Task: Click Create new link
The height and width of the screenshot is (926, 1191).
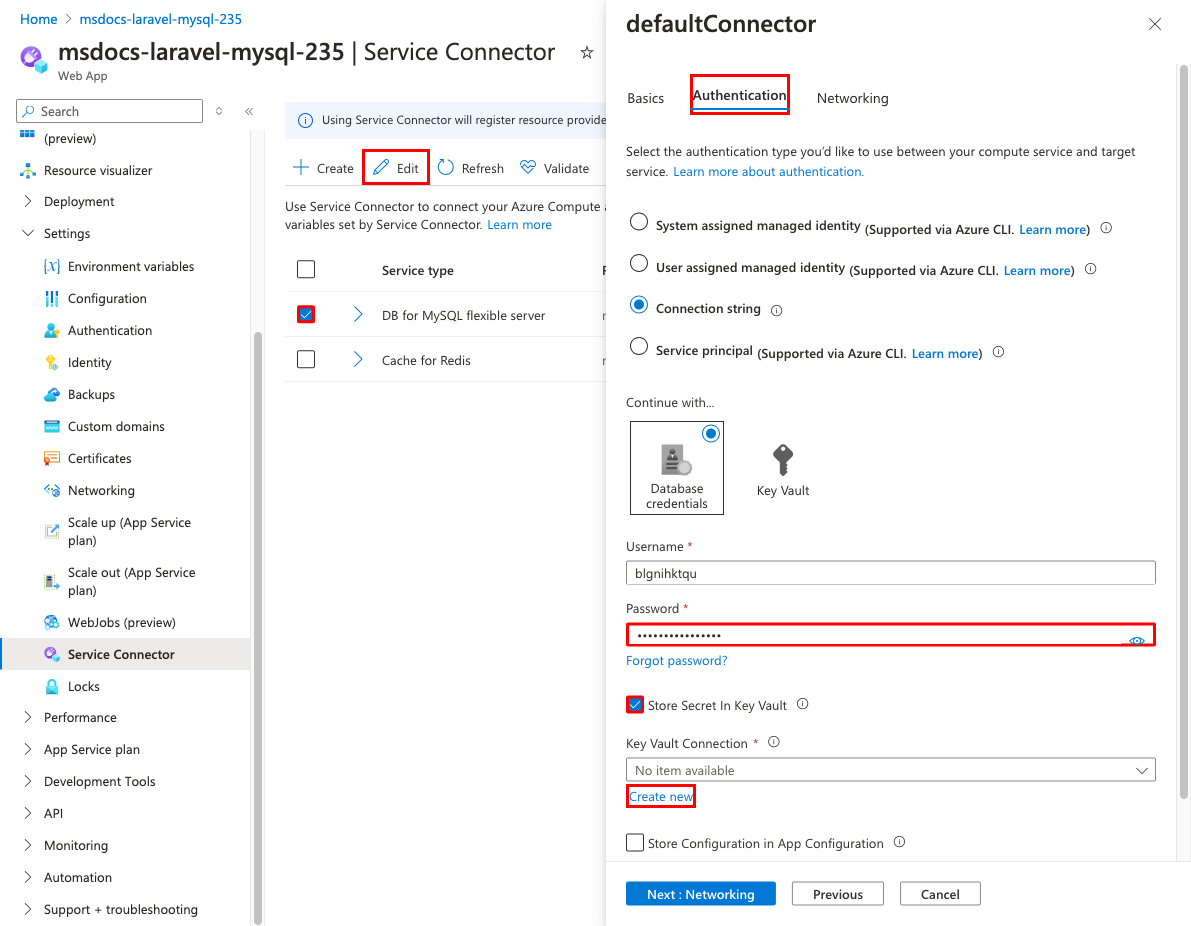Action: point(661,797)
